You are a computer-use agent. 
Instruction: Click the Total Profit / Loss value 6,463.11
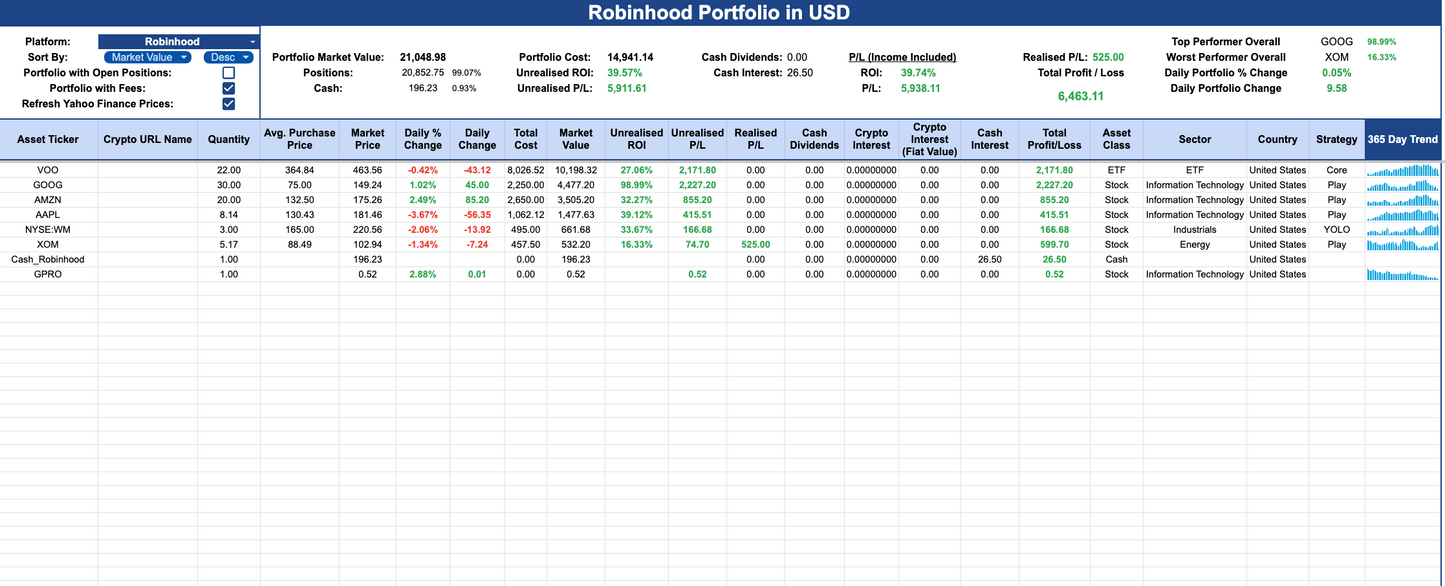coord(1081,96)
